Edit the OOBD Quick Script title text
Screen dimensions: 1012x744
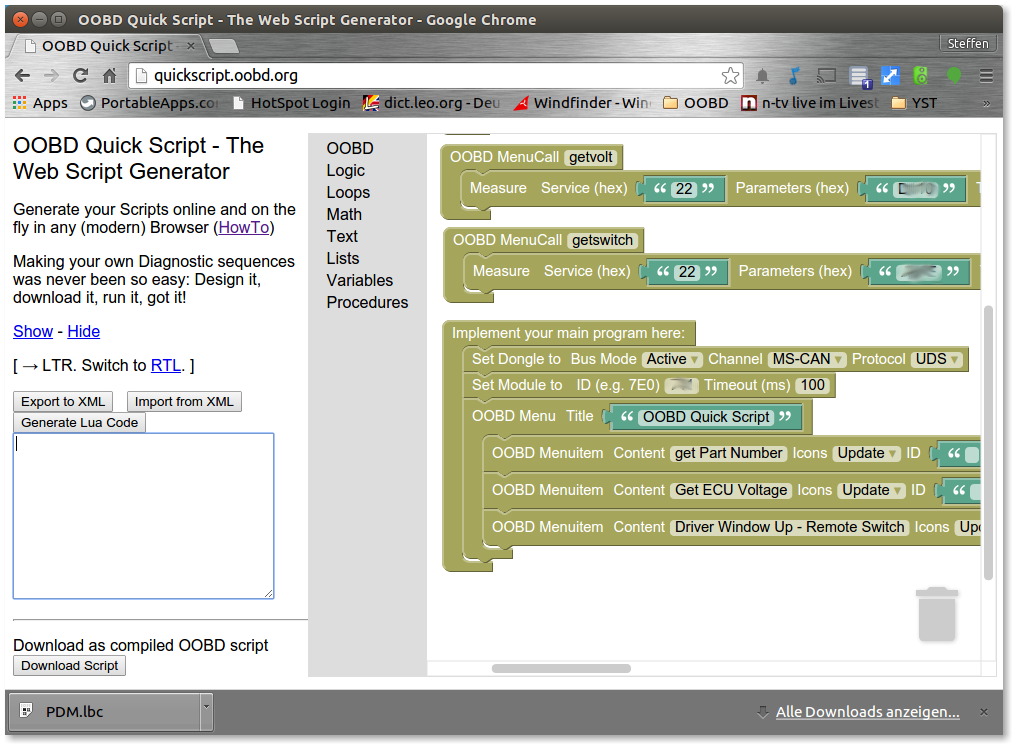[x=706, y=417]
